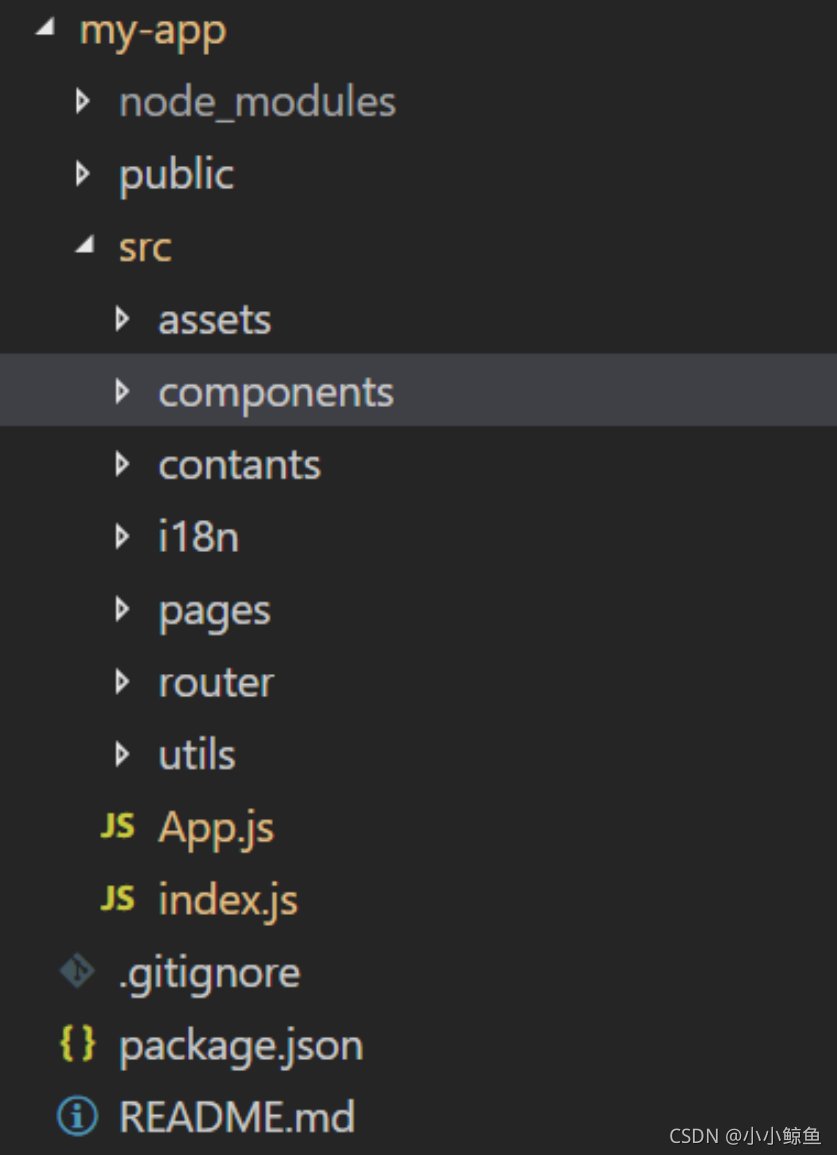This screenshot has height=1155, width=837.
Task: Click the git icon next to .gitignore
Action: tap(77, 971)
